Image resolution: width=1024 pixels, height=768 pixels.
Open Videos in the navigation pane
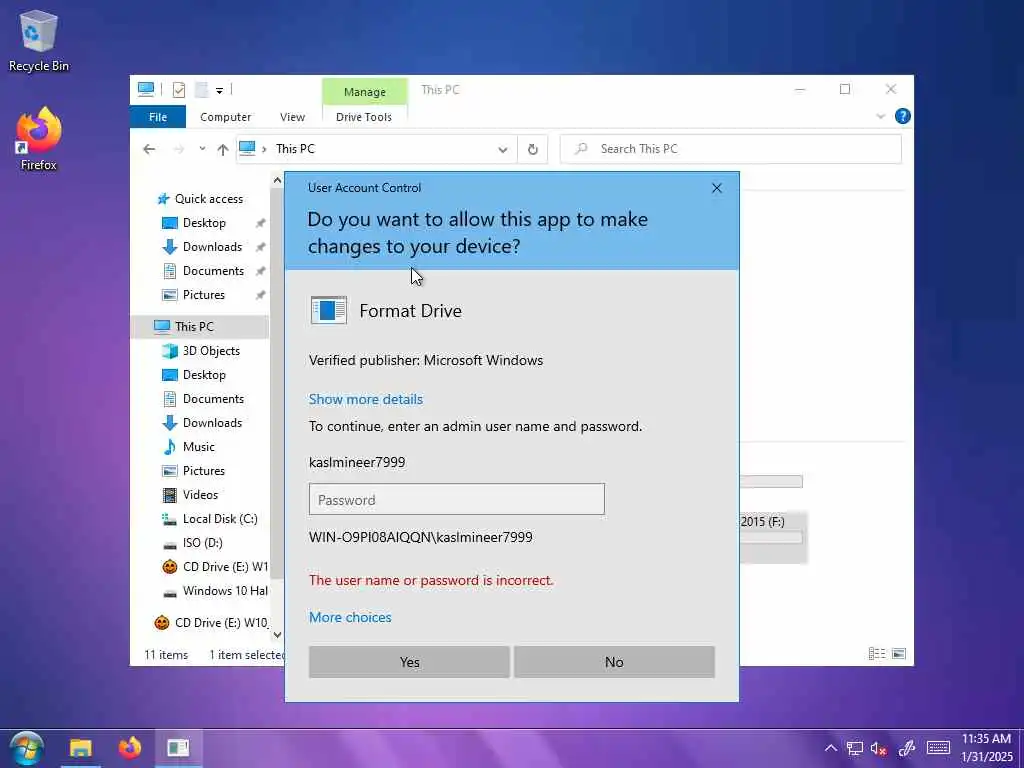coord(200,494)
